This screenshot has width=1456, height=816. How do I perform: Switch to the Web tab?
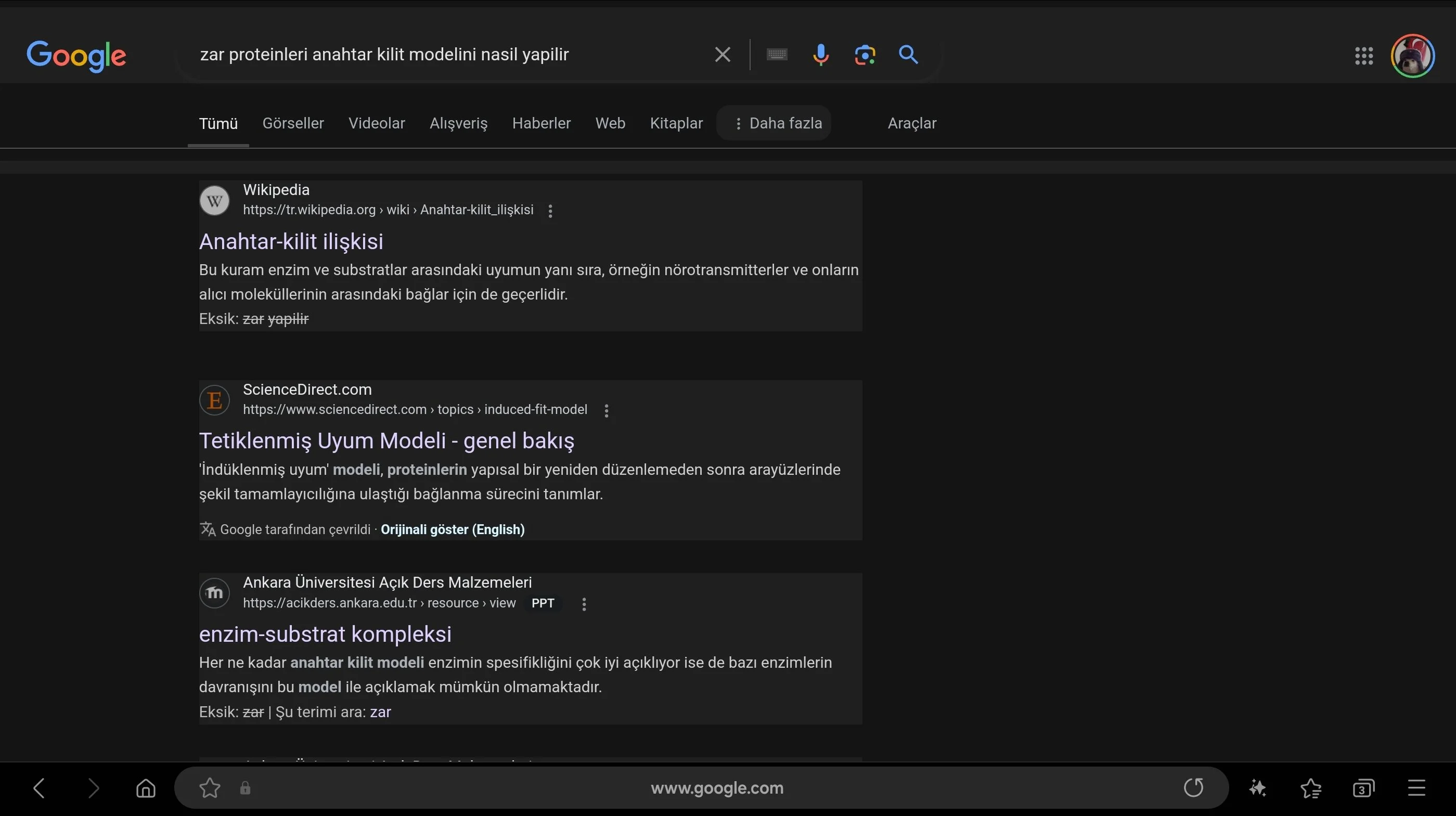click(x=610, y=123)
